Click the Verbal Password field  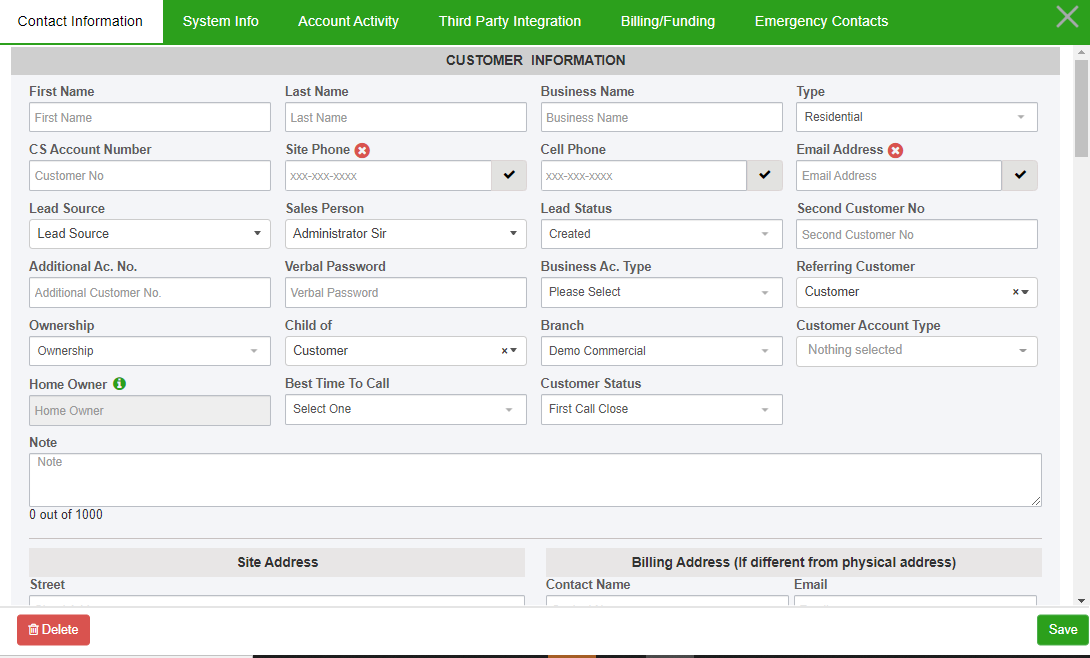pos(405,293)
